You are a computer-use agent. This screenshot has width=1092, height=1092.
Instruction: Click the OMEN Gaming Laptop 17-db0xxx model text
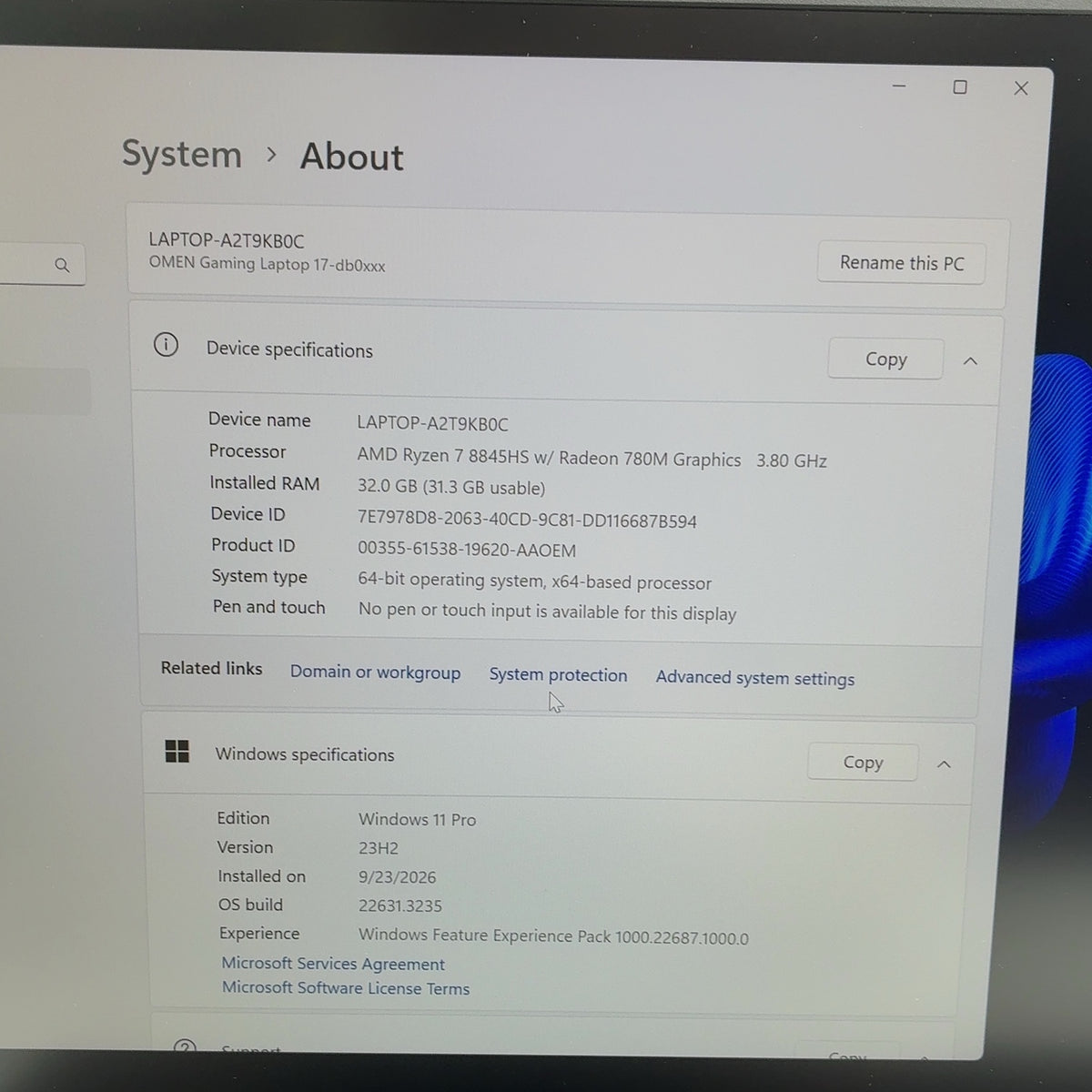pyautogui.click(x=268, y=264)
